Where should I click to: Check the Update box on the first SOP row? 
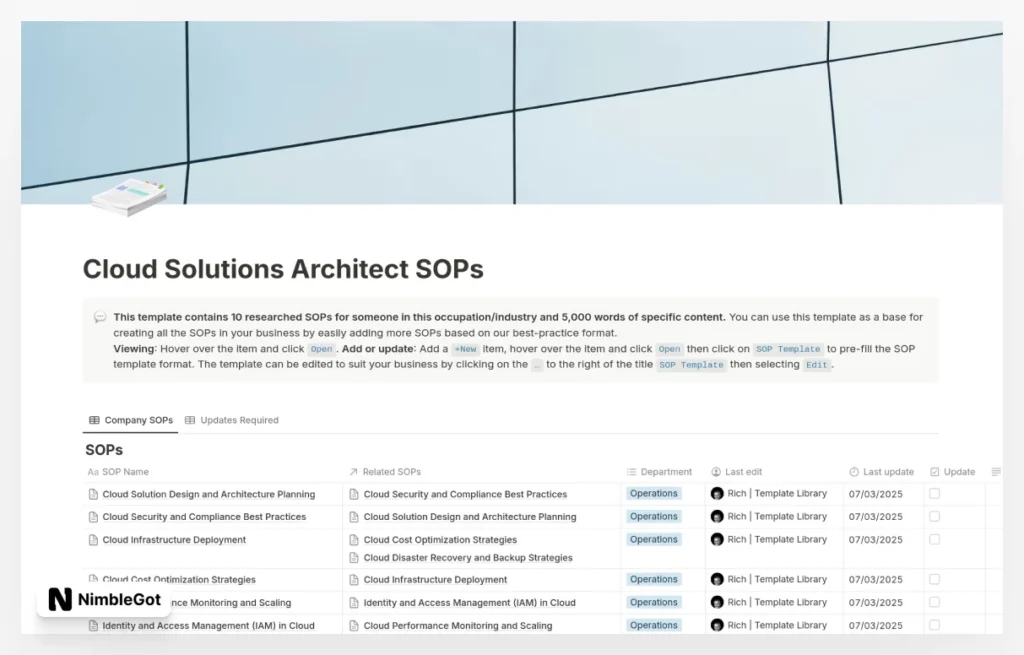click(932, 493)
